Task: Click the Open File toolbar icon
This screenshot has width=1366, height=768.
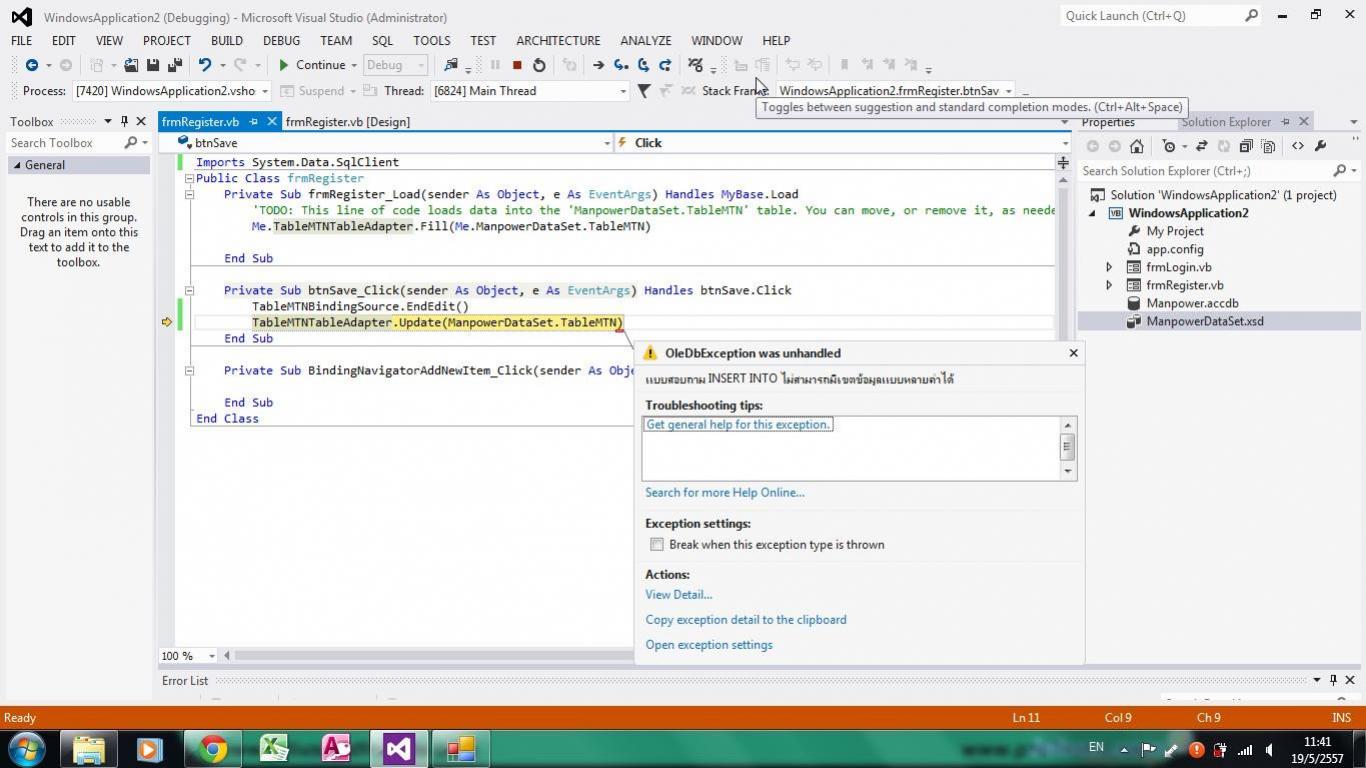Action: tap(130, 65)
